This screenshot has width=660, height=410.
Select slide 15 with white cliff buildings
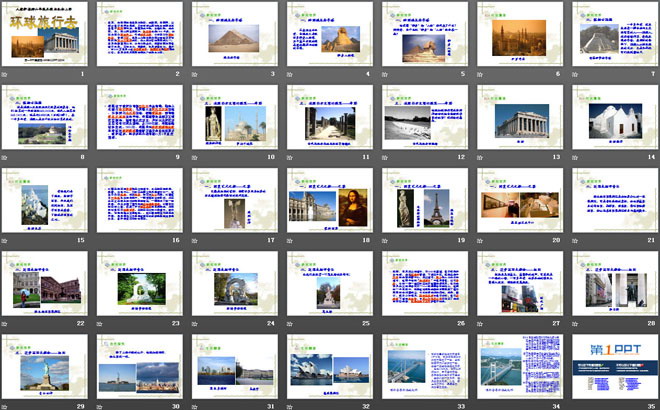point(45,200)
